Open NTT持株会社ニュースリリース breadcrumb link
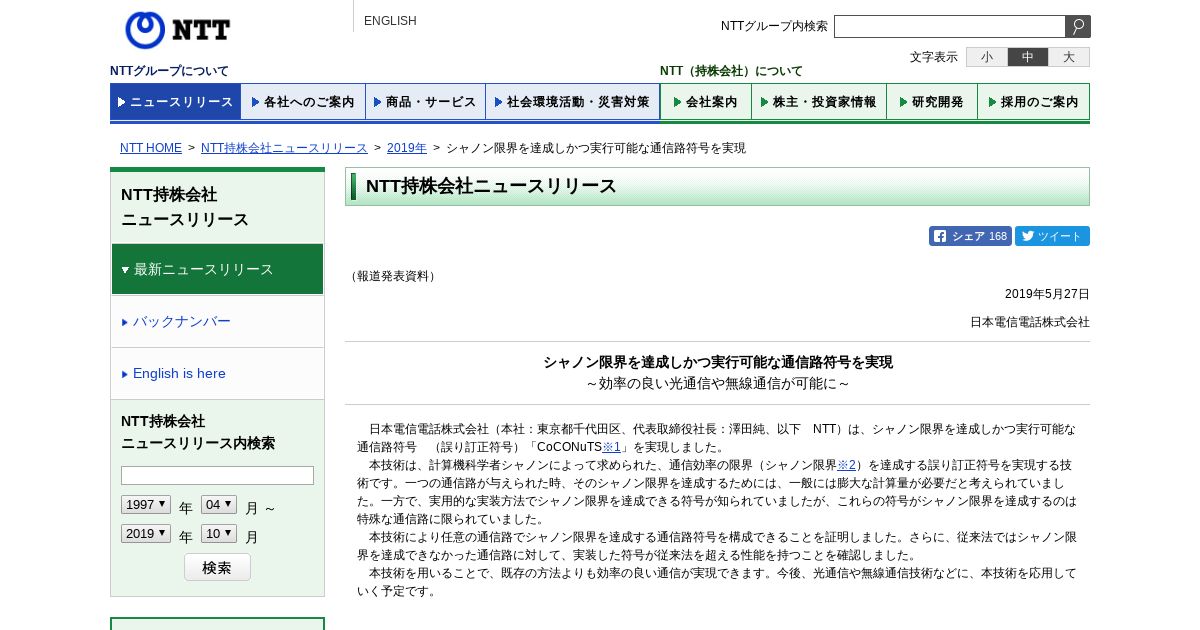The image size is (1200, 630). [x=284, y=148]
